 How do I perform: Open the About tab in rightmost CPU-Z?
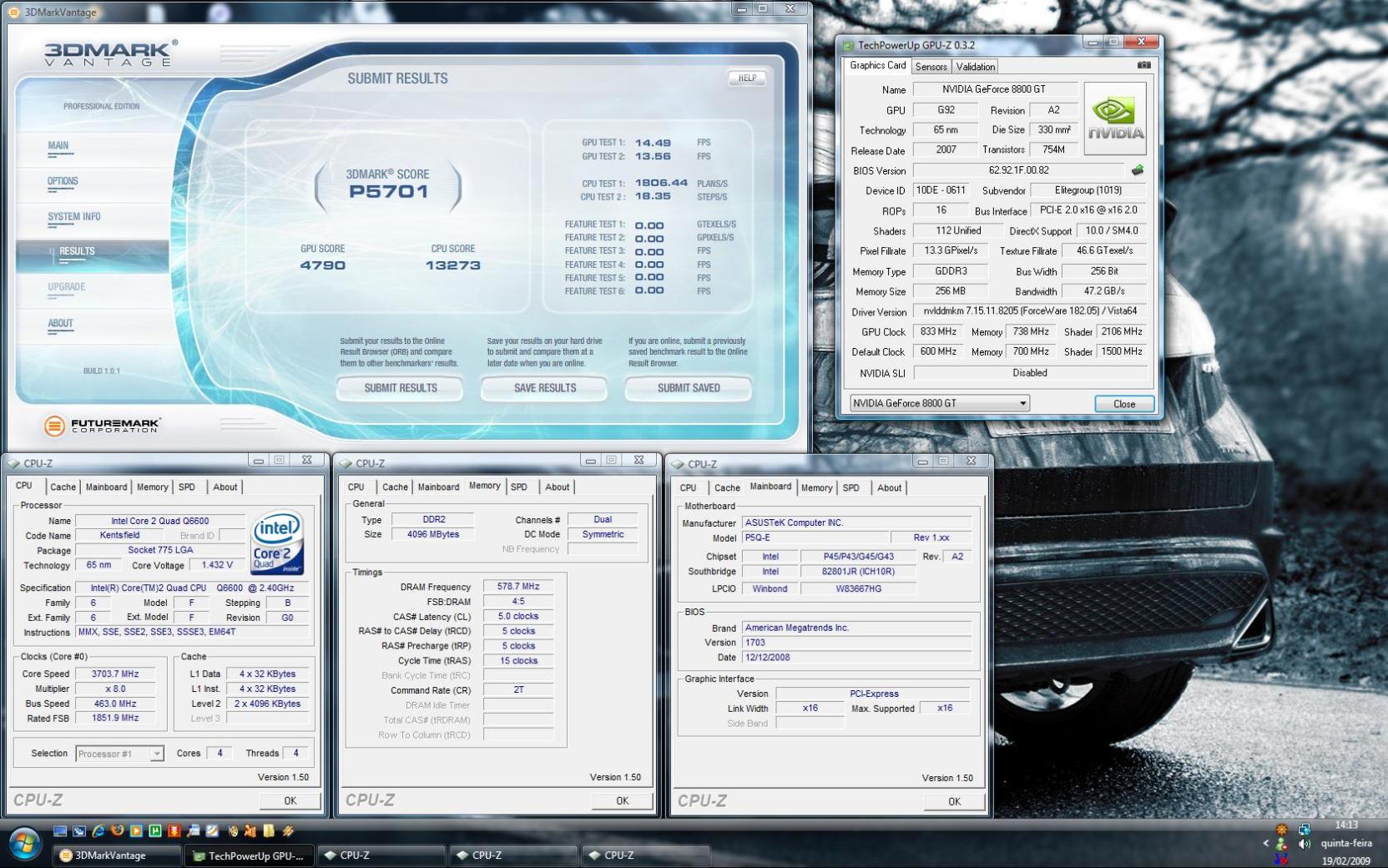coord(889,488)
